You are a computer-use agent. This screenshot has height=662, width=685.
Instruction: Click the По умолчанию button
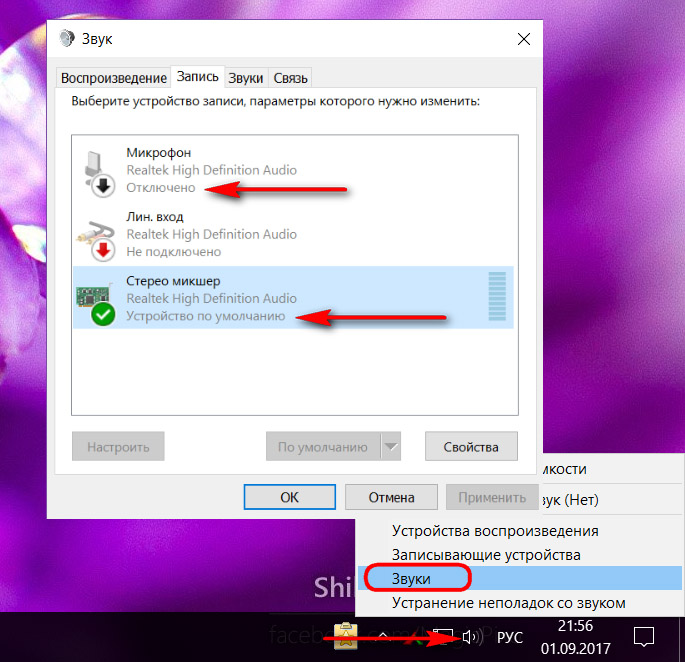tap(323, 446)
